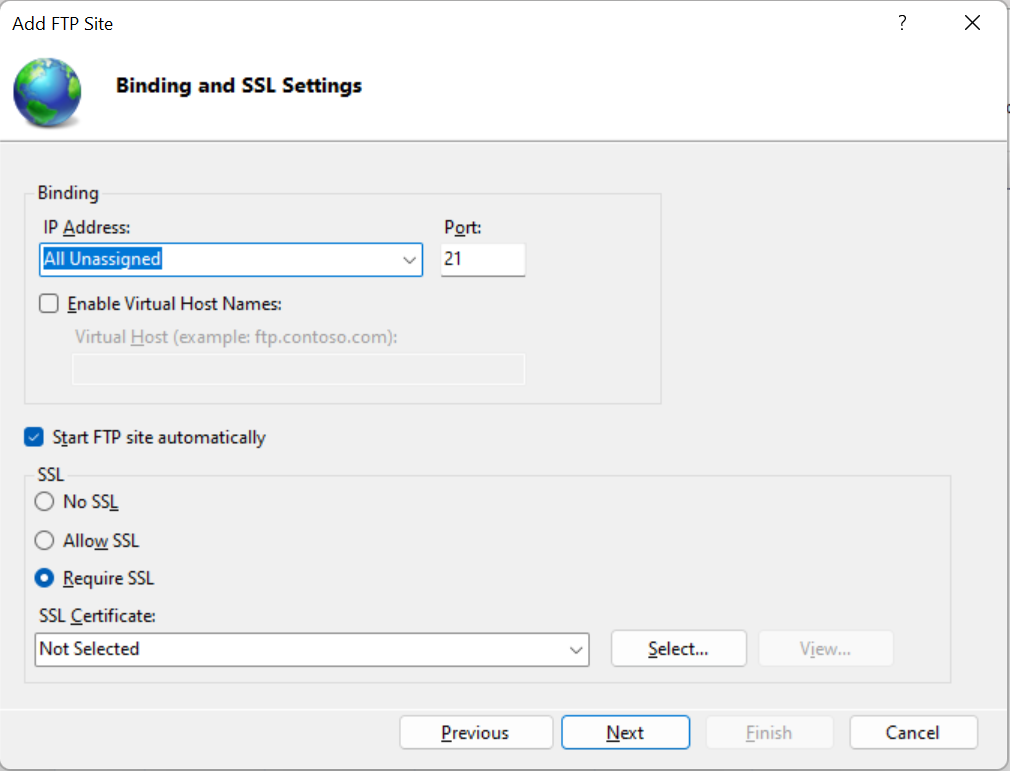Select the Require SSL radio option
The image size is (1010, 771).
point(45,578)
